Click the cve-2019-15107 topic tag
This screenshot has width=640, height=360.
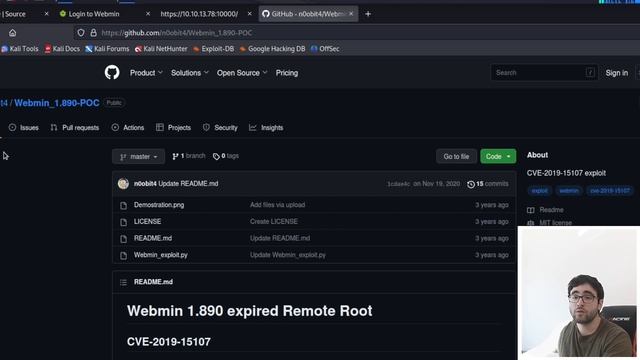click(610, 191)
